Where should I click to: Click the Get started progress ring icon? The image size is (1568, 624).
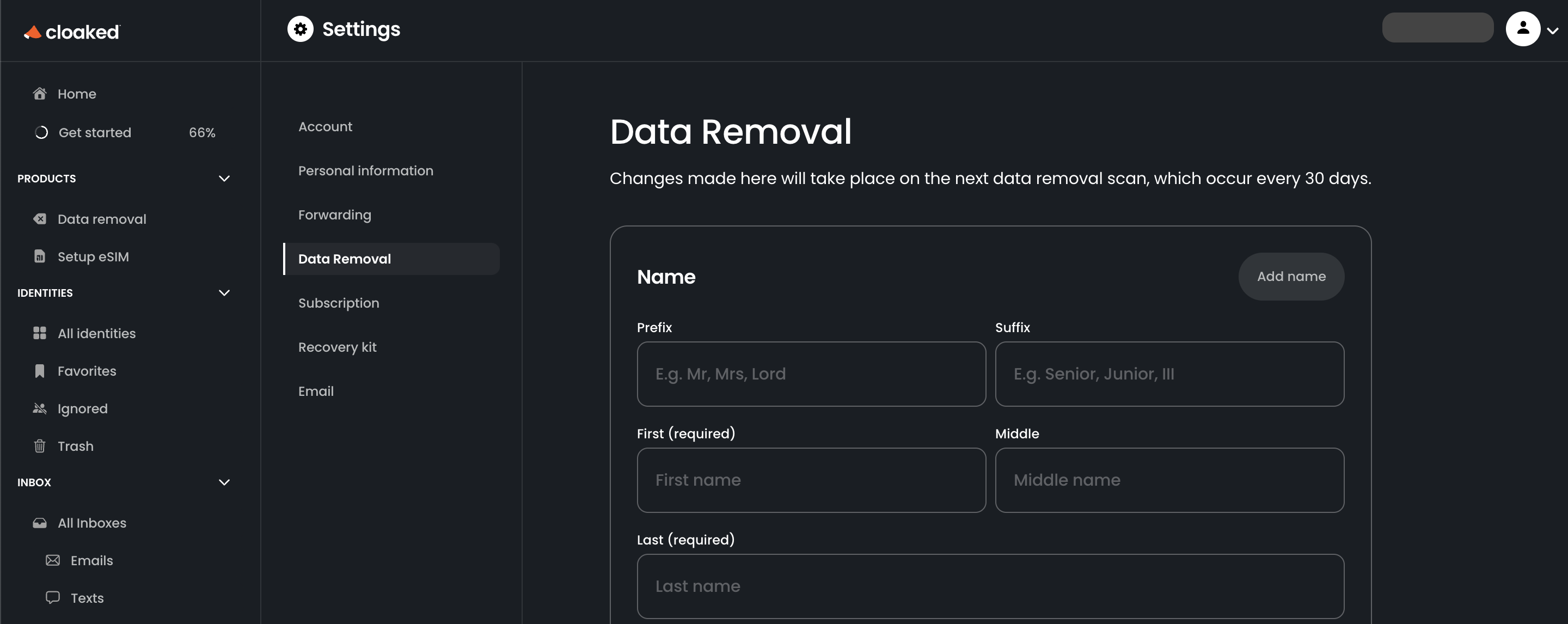pyautogui.click(x=41, y=132)
